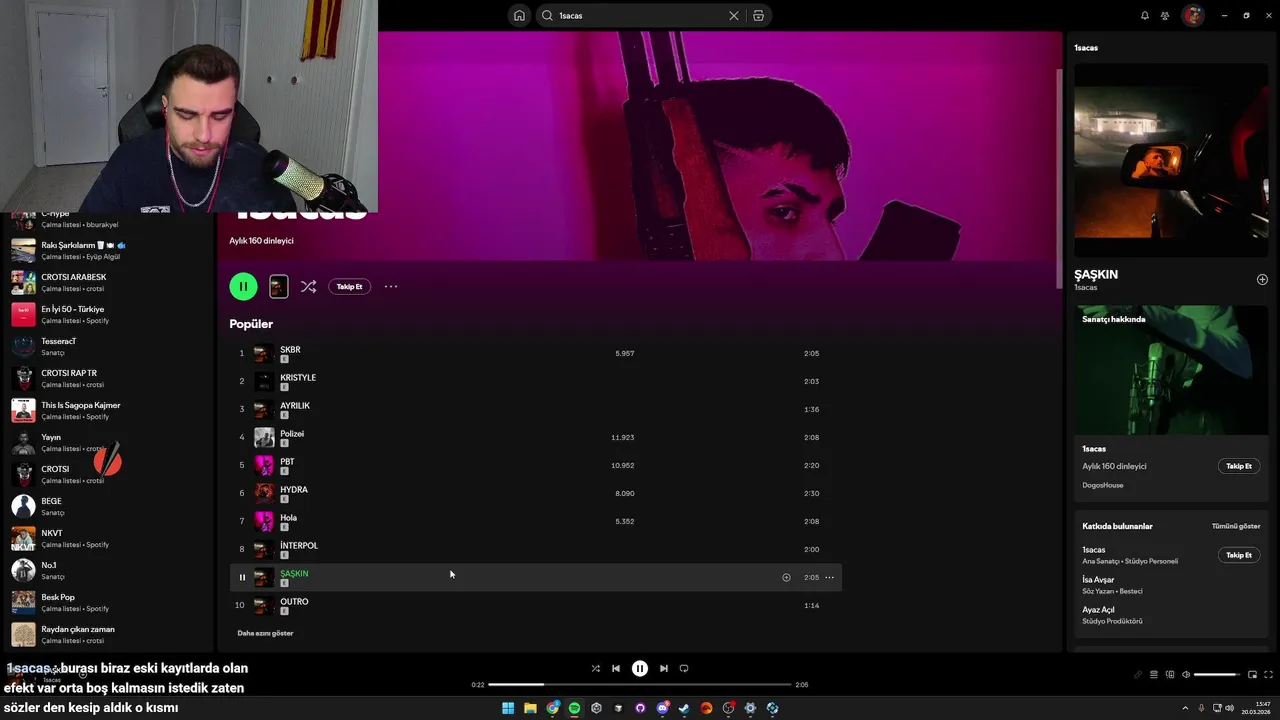The width and height of the screenshot is (1280, 720).
Task: Open the miniplayer icon
Action: click(1252, 675)
